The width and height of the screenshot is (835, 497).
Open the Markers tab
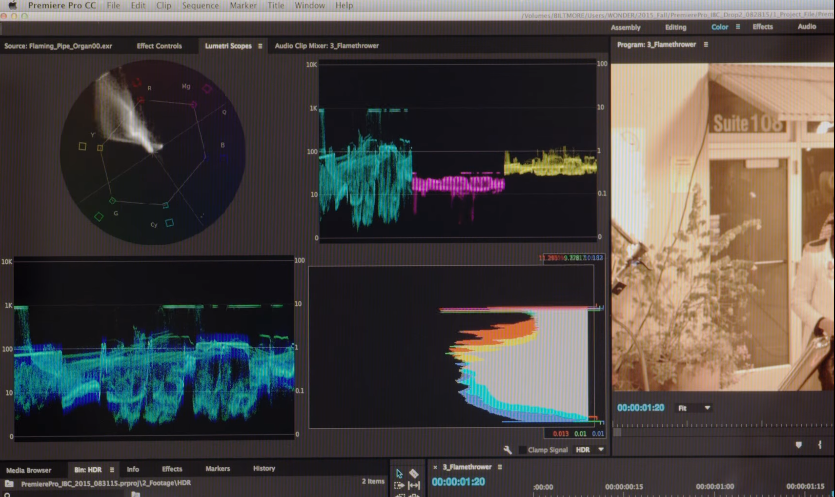coord(218,469)
